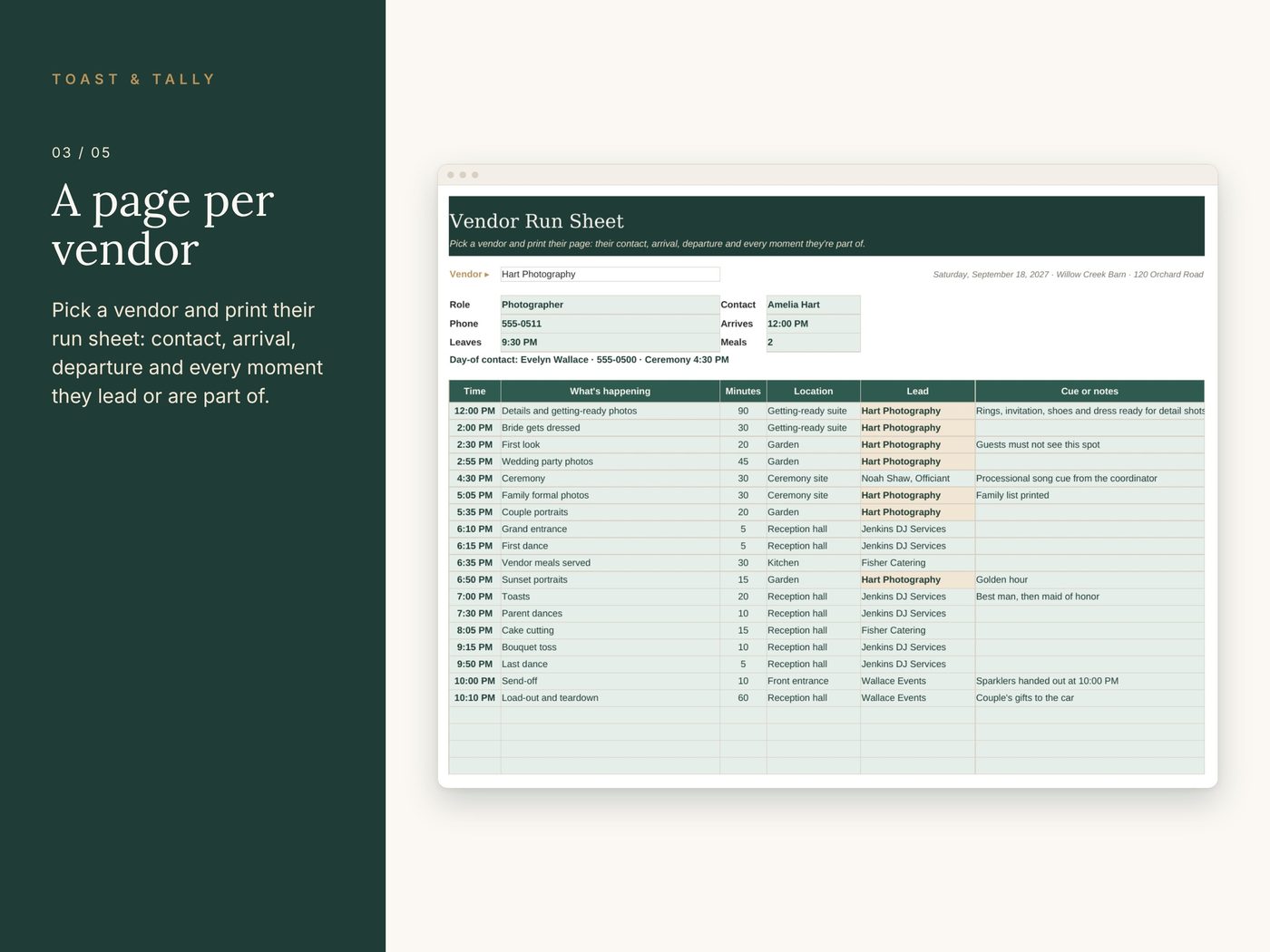Click the Meals value 2
Image resolution: width=1270 pixels, height=952 pixels.
click(813, 342)
